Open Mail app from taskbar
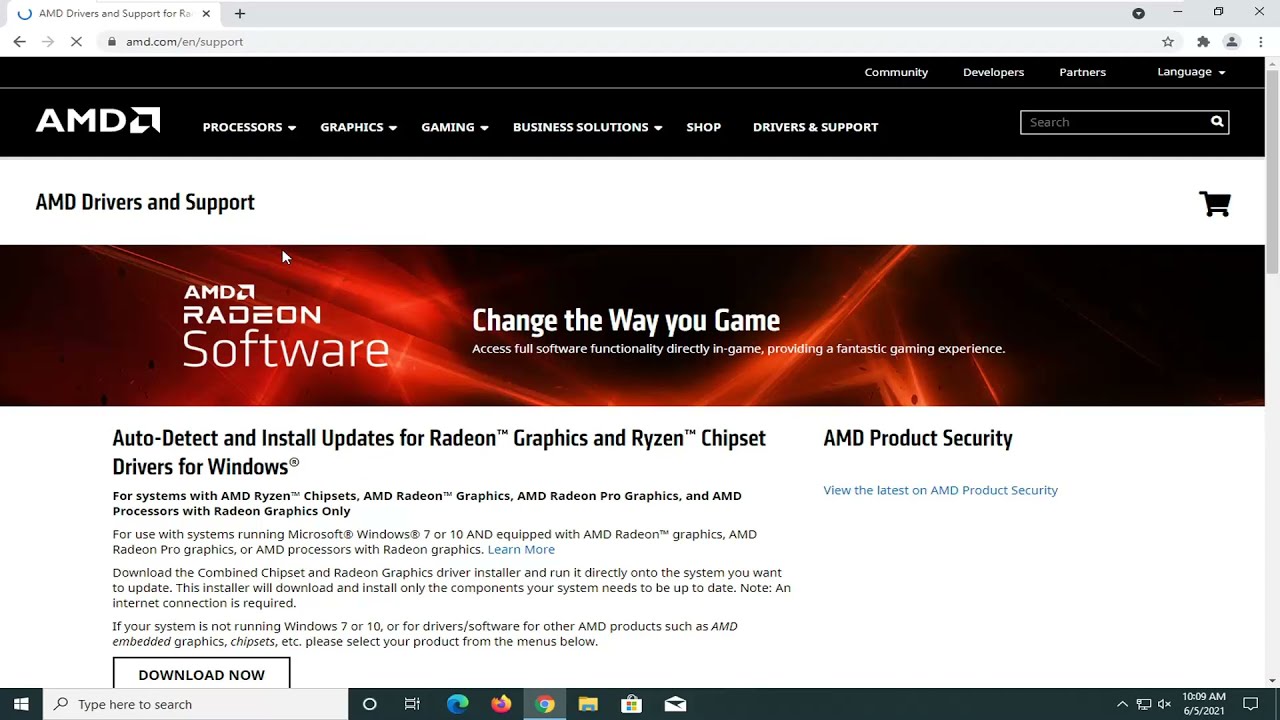1280x720 pixels. [675, 704]
